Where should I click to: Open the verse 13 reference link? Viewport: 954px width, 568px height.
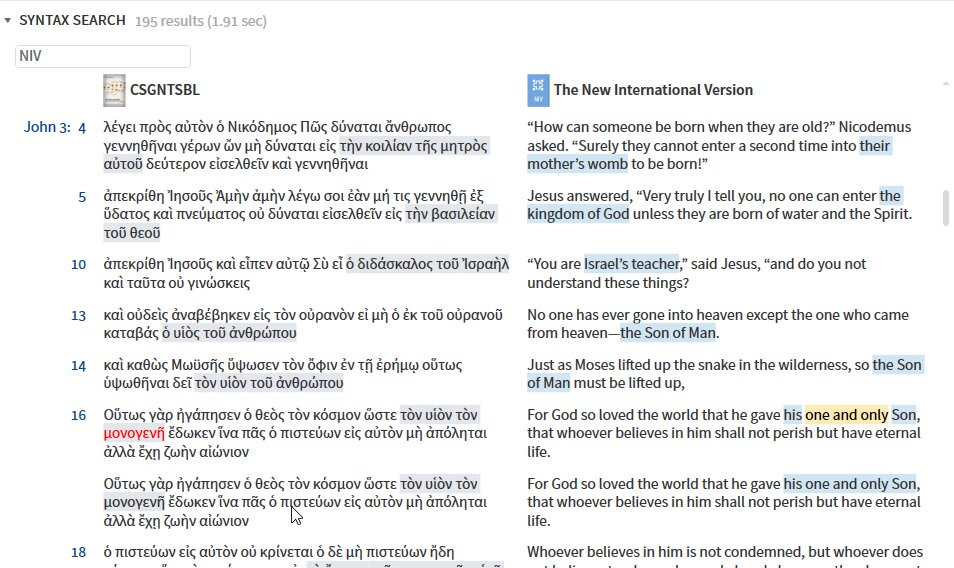(78, 316)
